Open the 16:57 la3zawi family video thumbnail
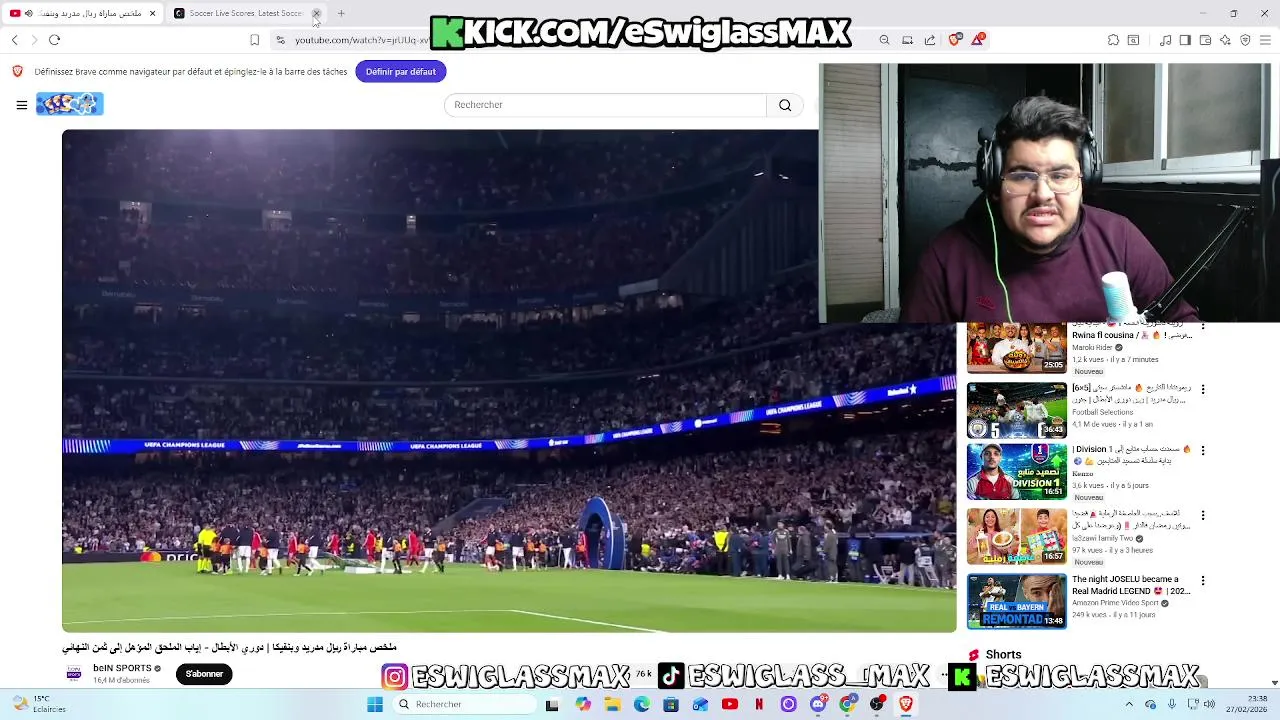Viewport: 1280px width, 720px height. coord(1016,536)
